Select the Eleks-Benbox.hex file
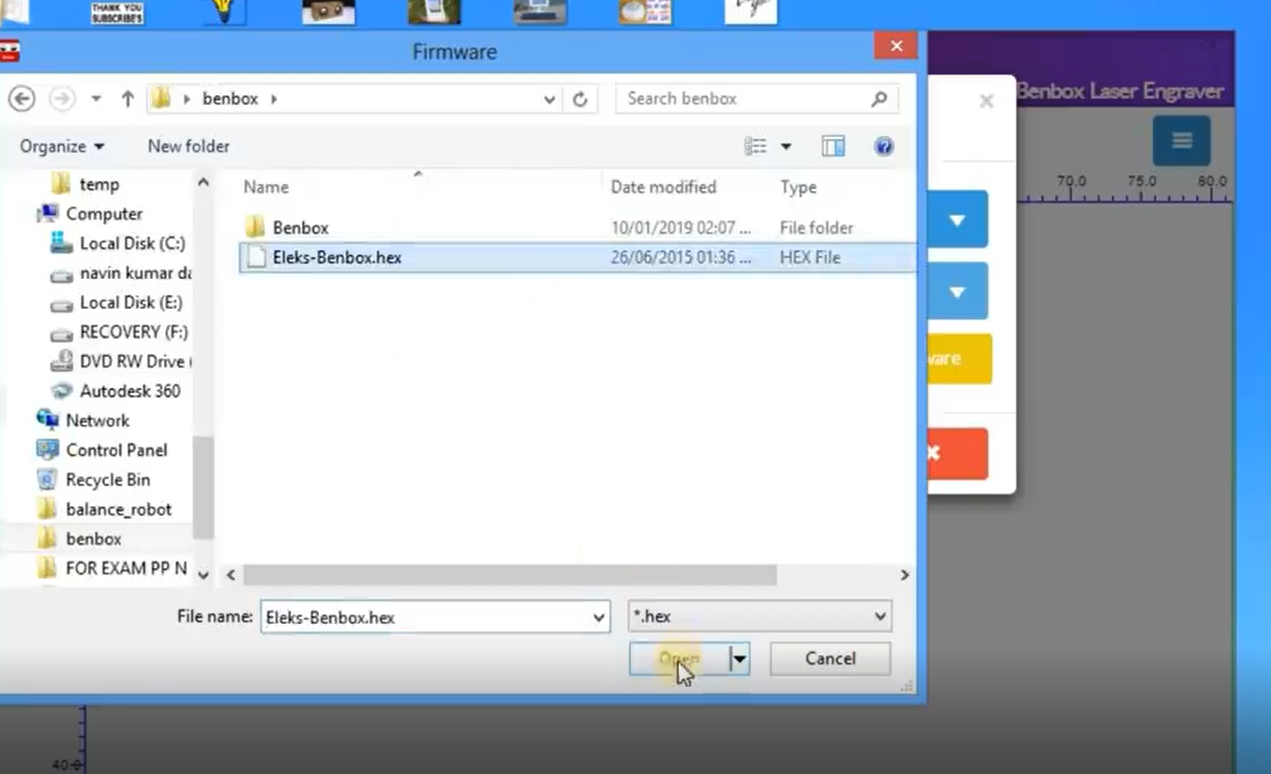Screen dimensions: 1271x774 (577, 257)
